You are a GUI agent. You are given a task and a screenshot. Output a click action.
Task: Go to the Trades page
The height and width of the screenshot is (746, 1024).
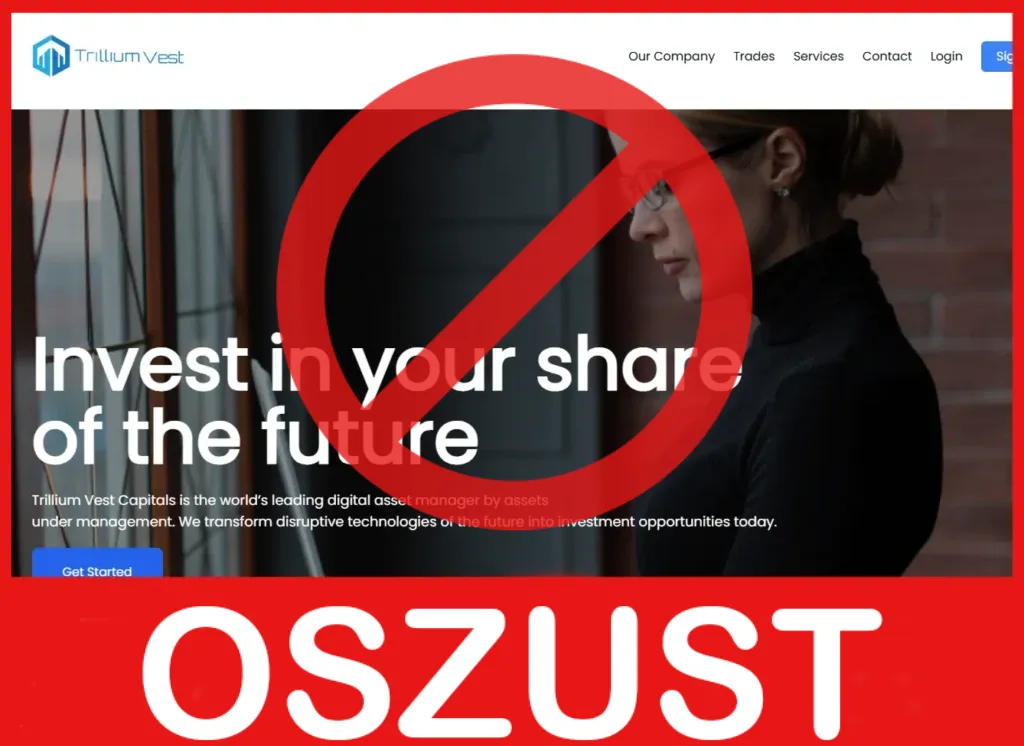point(754,56)
